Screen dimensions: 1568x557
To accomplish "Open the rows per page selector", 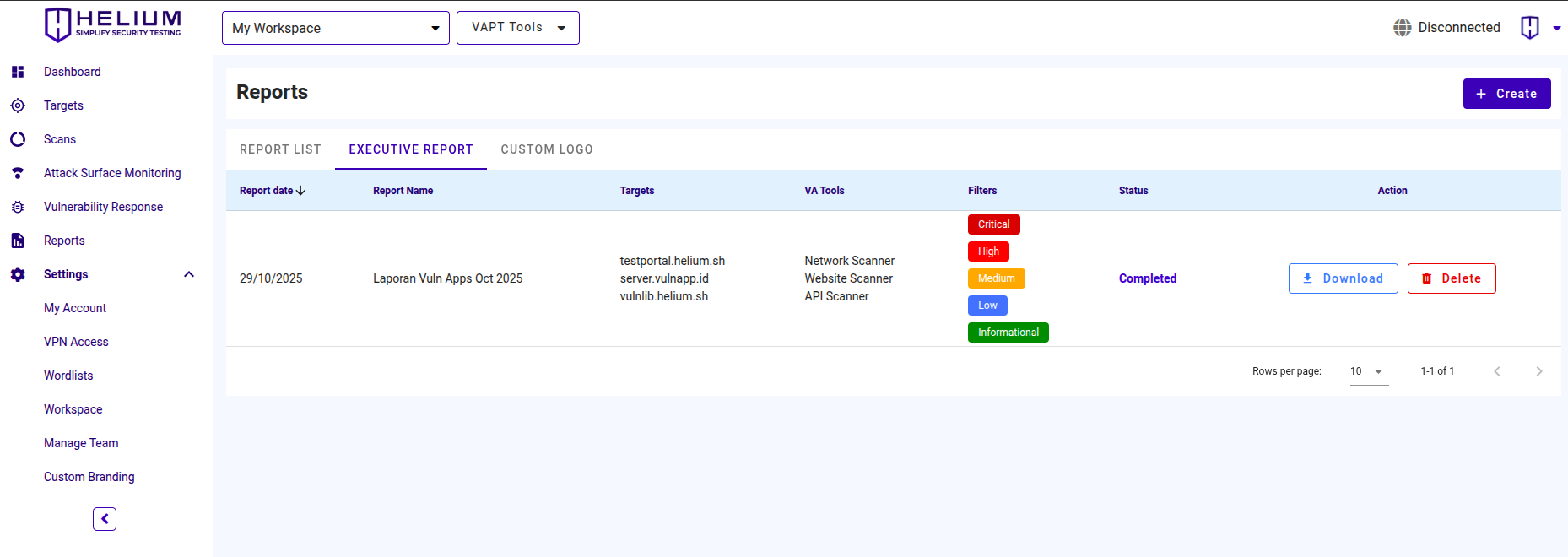I will coord(1368,371).
